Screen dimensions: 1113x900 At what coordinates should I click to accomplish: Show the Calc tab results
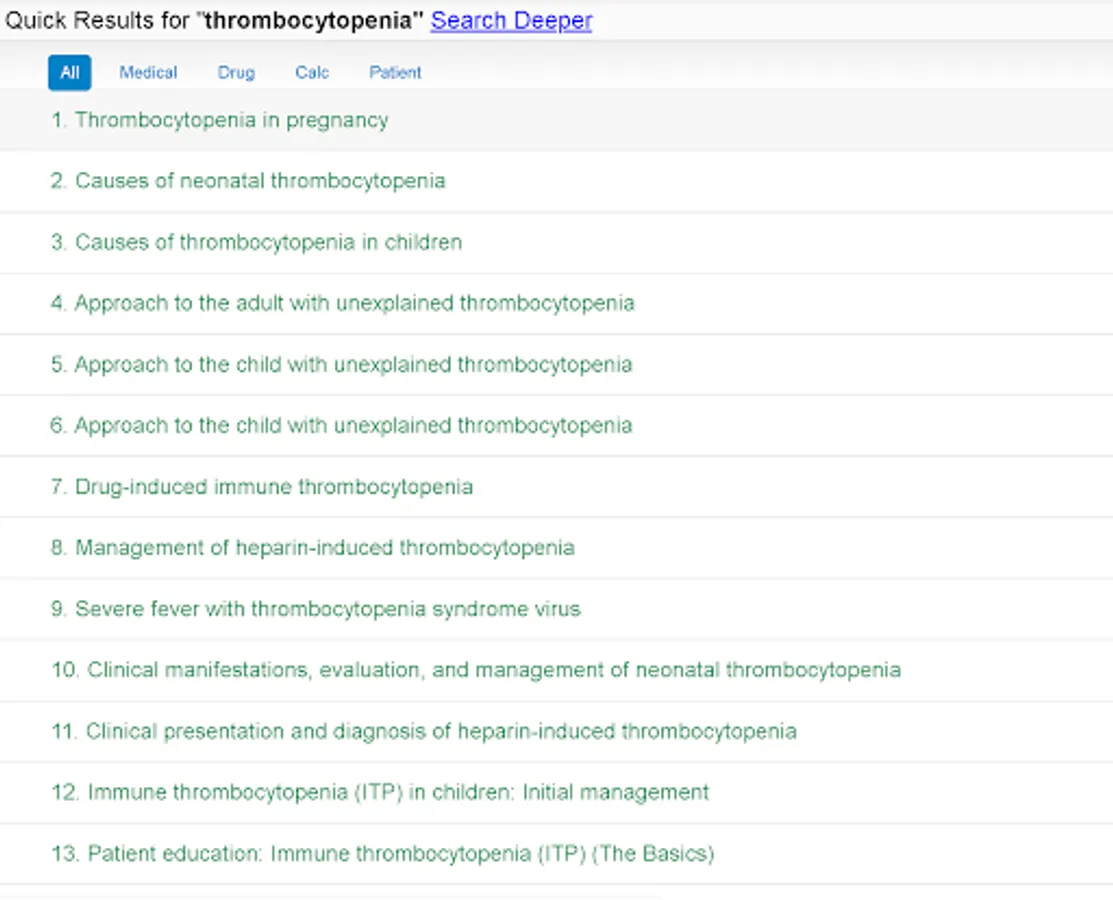[312, 72]
